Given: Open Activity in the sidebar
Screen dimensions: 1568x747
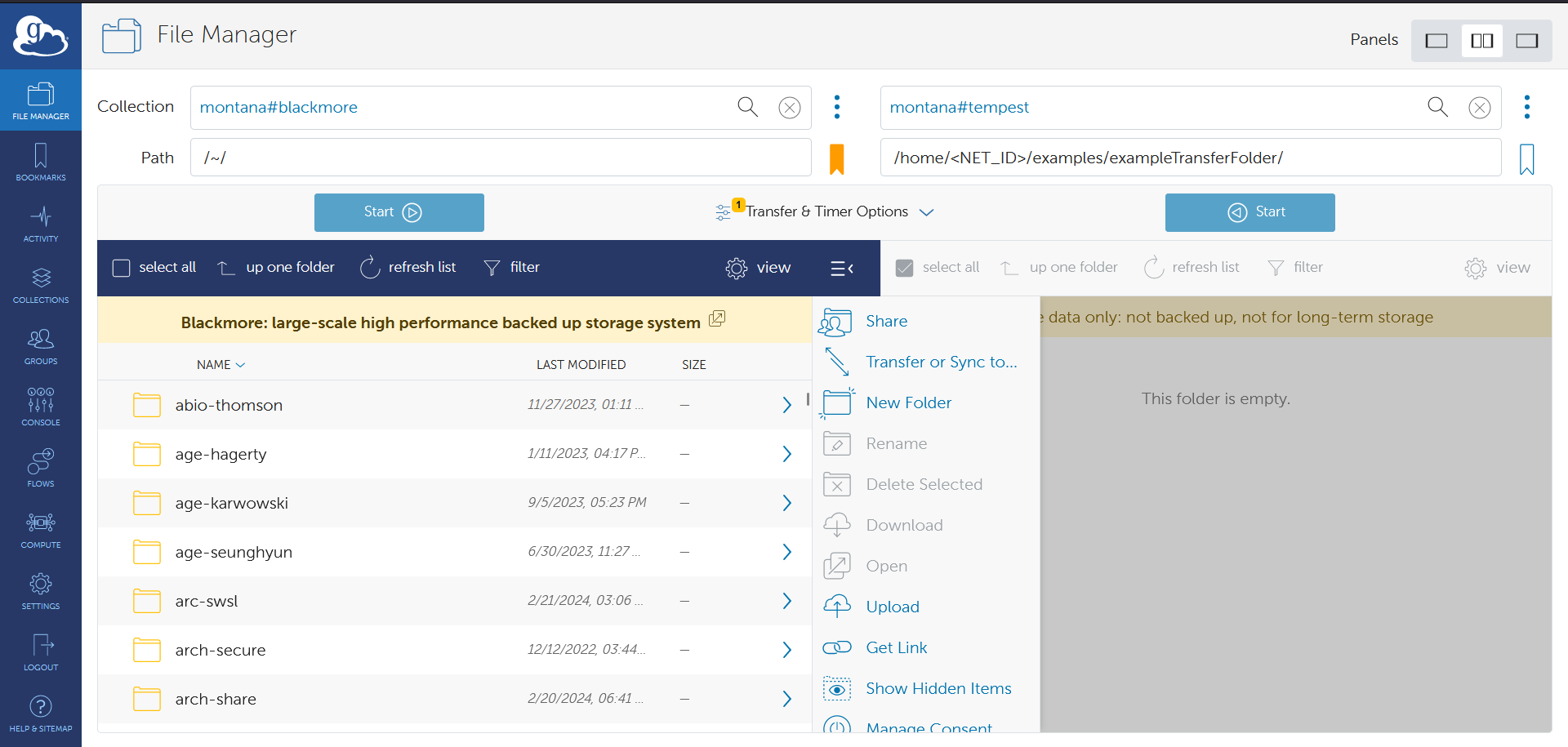Looking at the screenshot, I should coord(41,224).
